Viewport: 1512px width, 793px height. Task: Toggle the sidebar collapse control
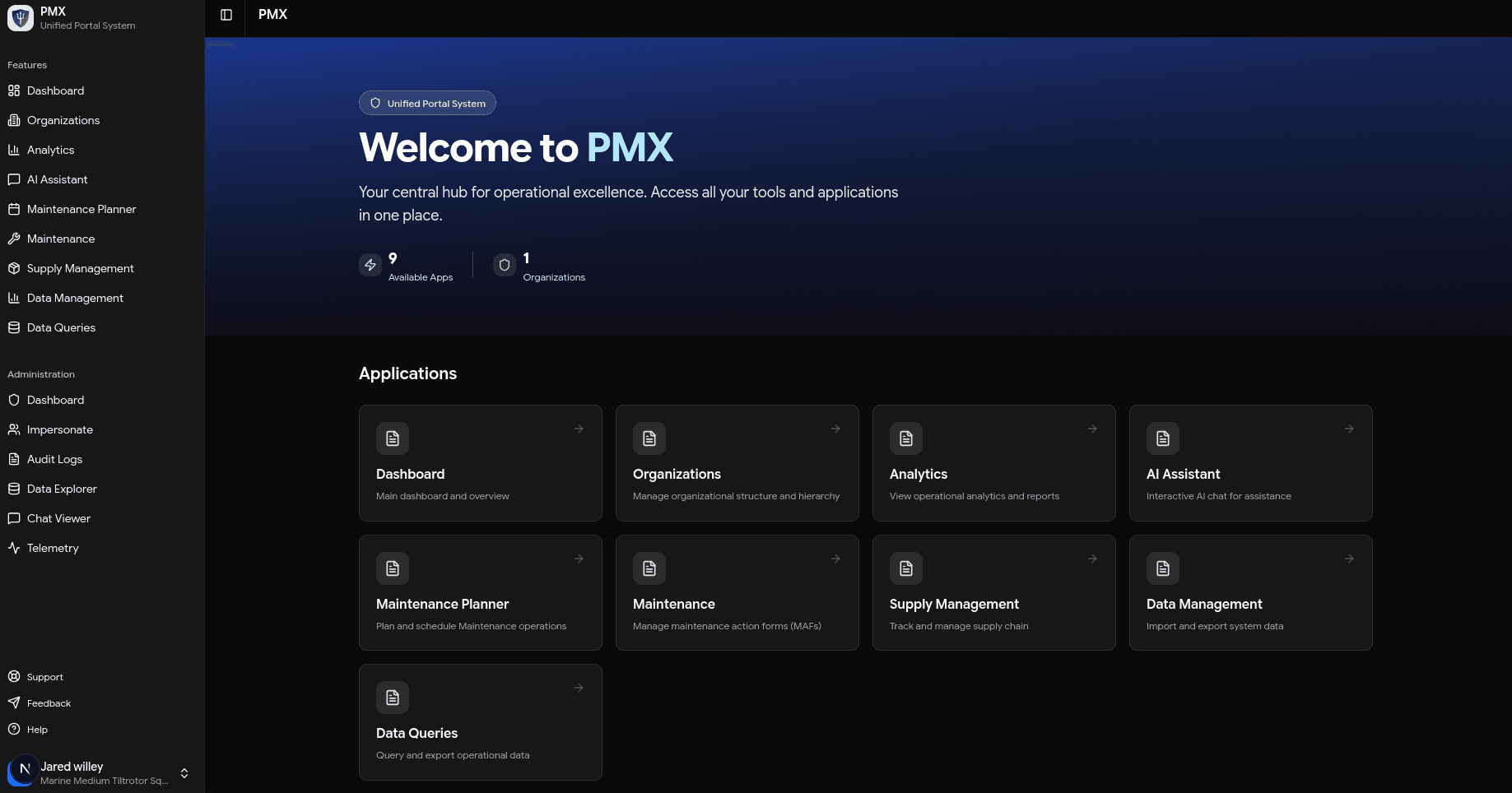pos(225,14)
